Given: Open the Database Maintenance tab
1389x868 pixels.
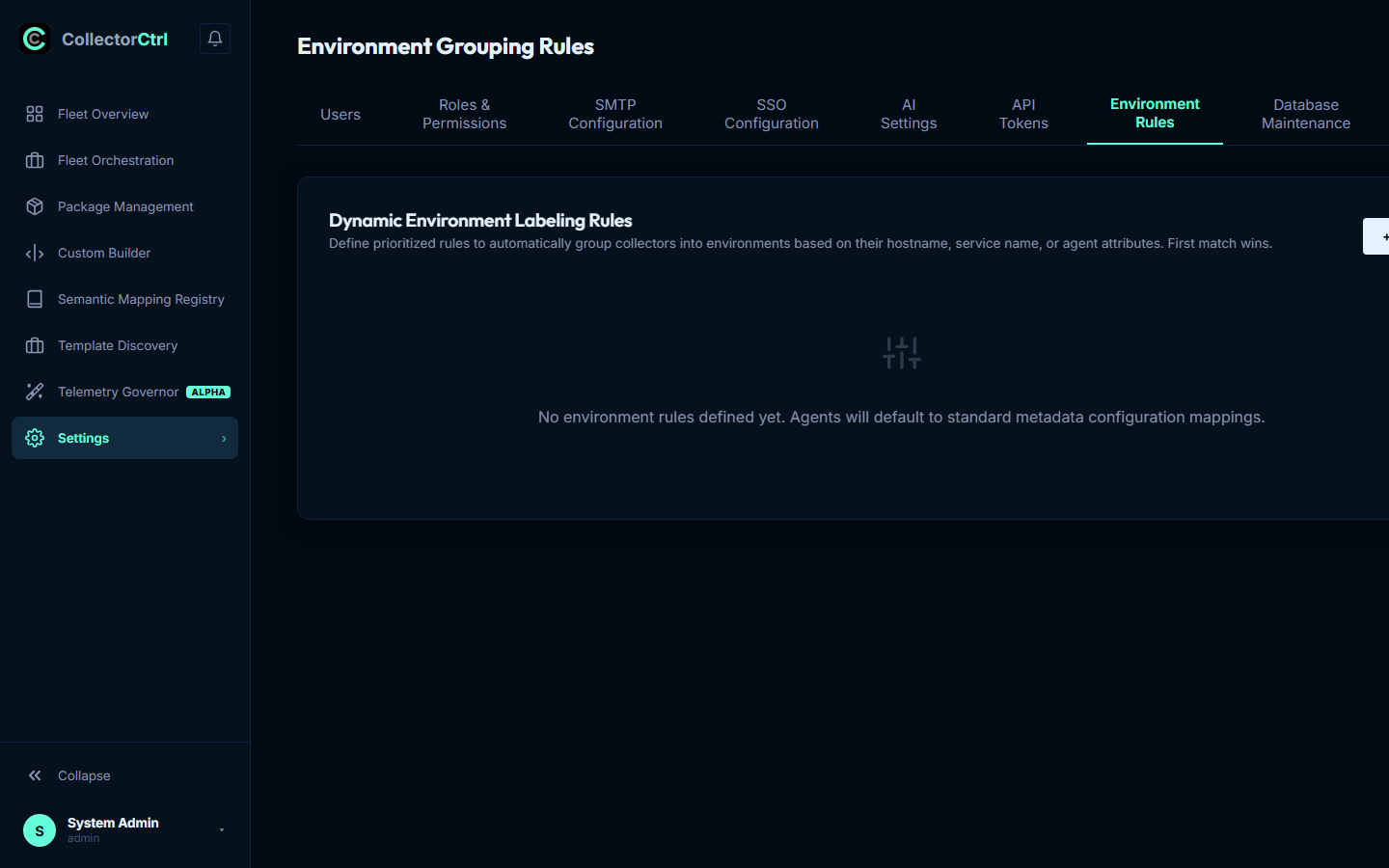Looking at the screenshot, I should tap(1306, 114).
